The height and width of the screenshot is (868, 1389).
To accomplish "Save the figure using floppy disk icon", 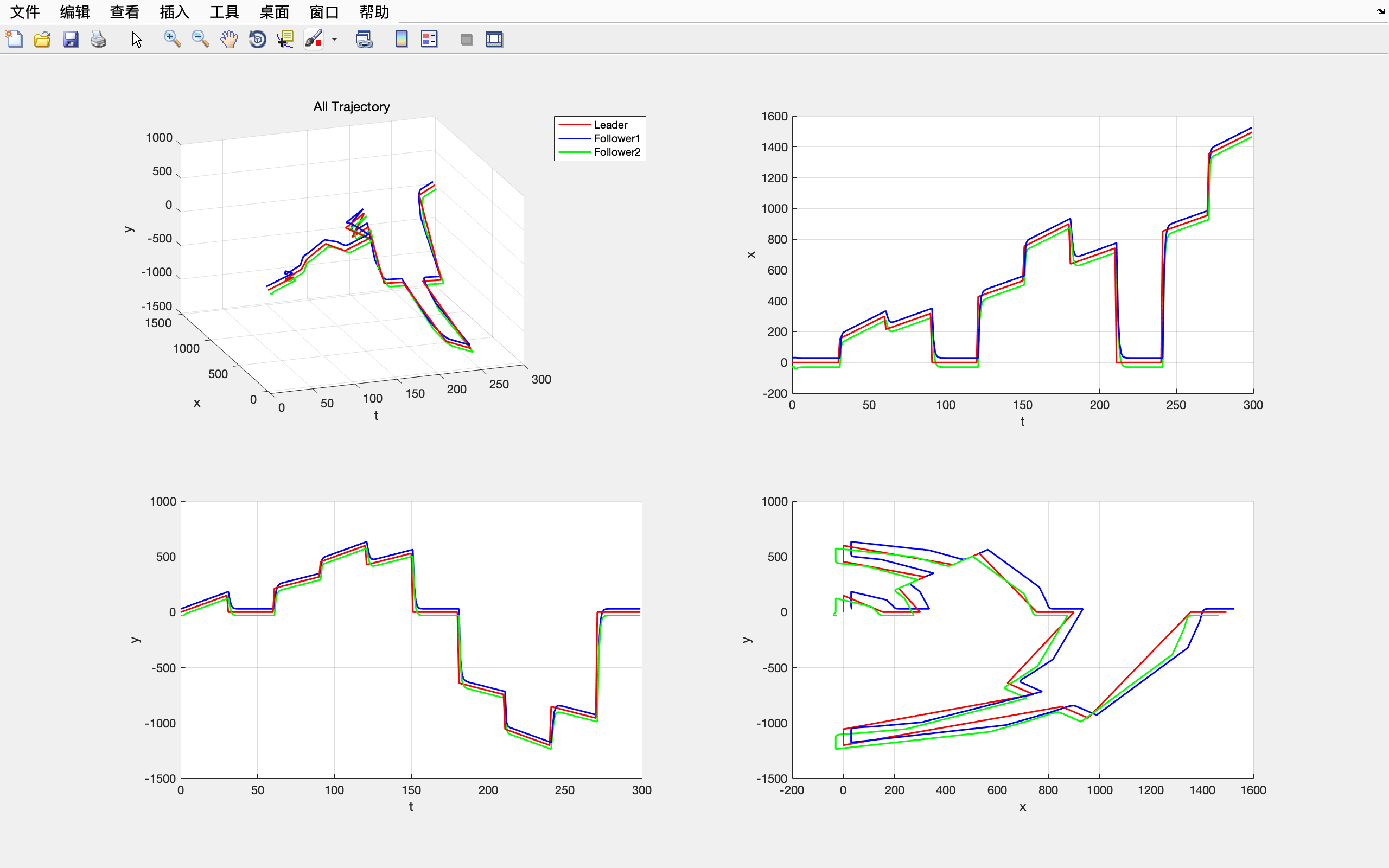I will pos(71,39).
